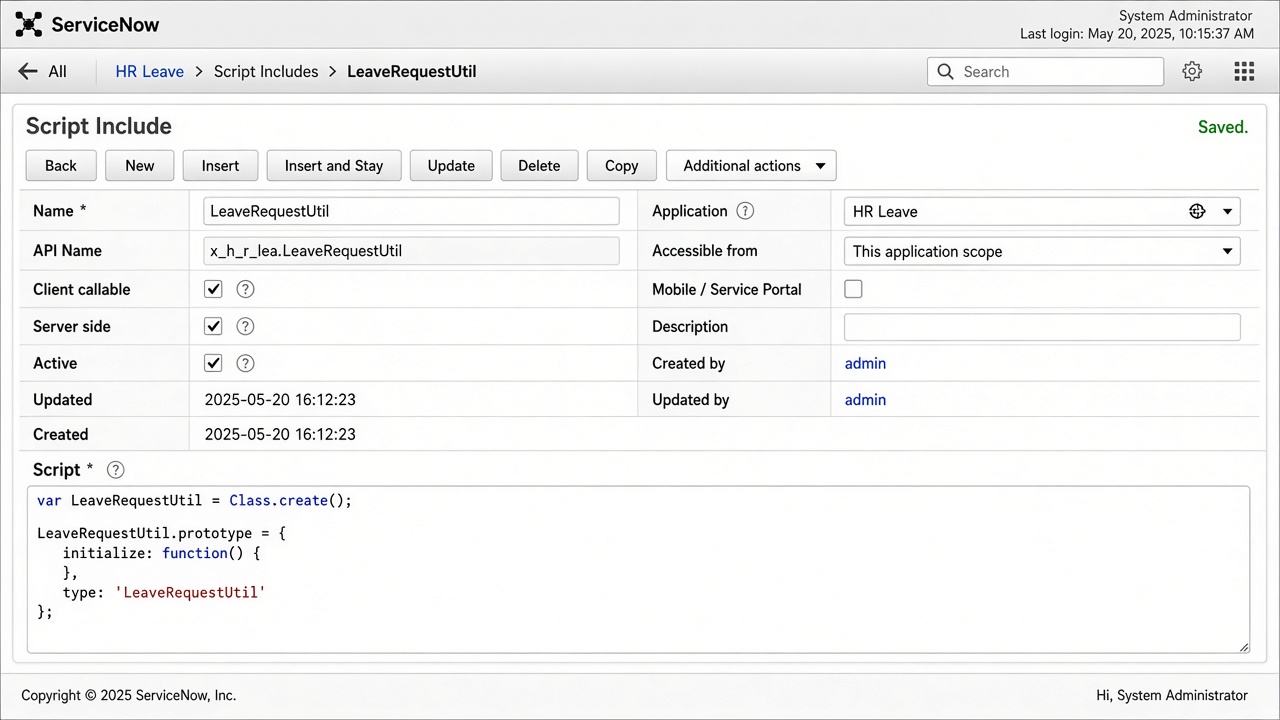Click the Saved. status message
This screenshot has width=1280, height=720.
[x=1223, y=127]
